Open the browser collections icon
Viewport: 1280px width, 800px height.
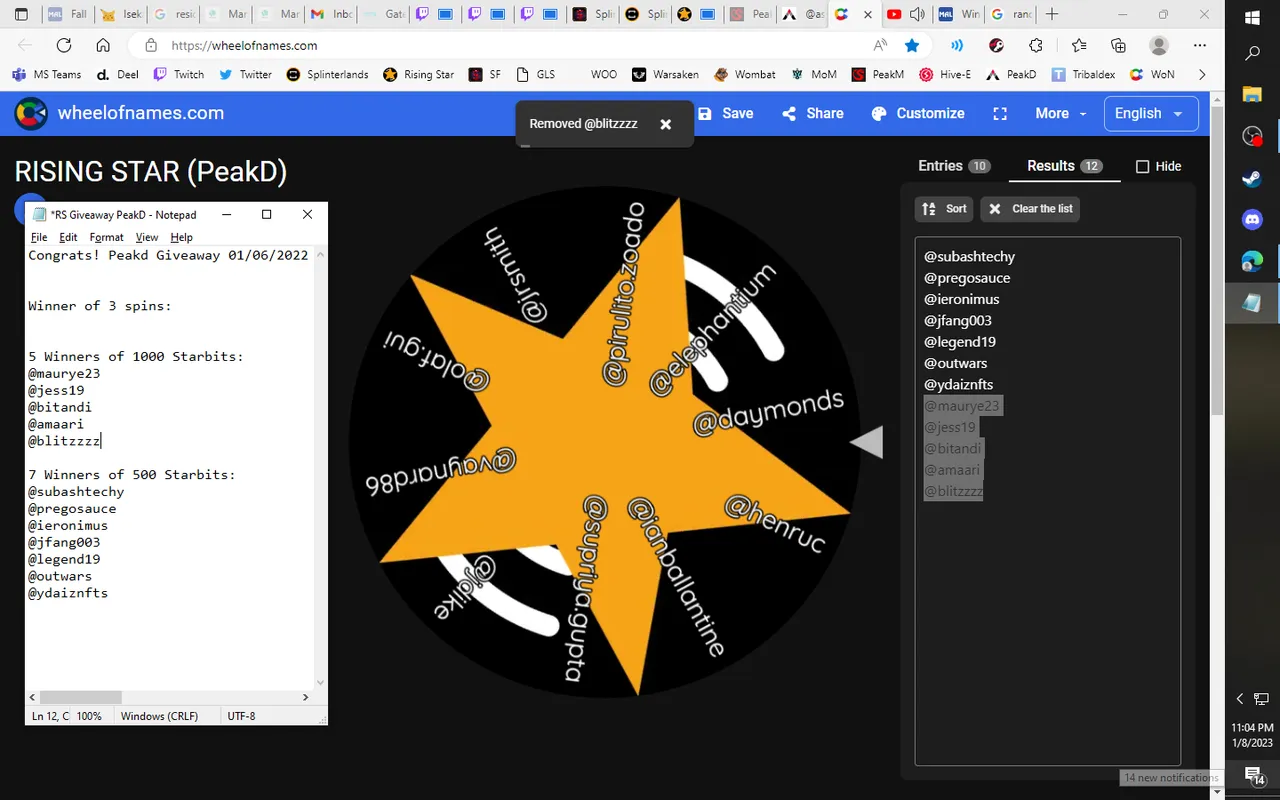pos(1119,45)
